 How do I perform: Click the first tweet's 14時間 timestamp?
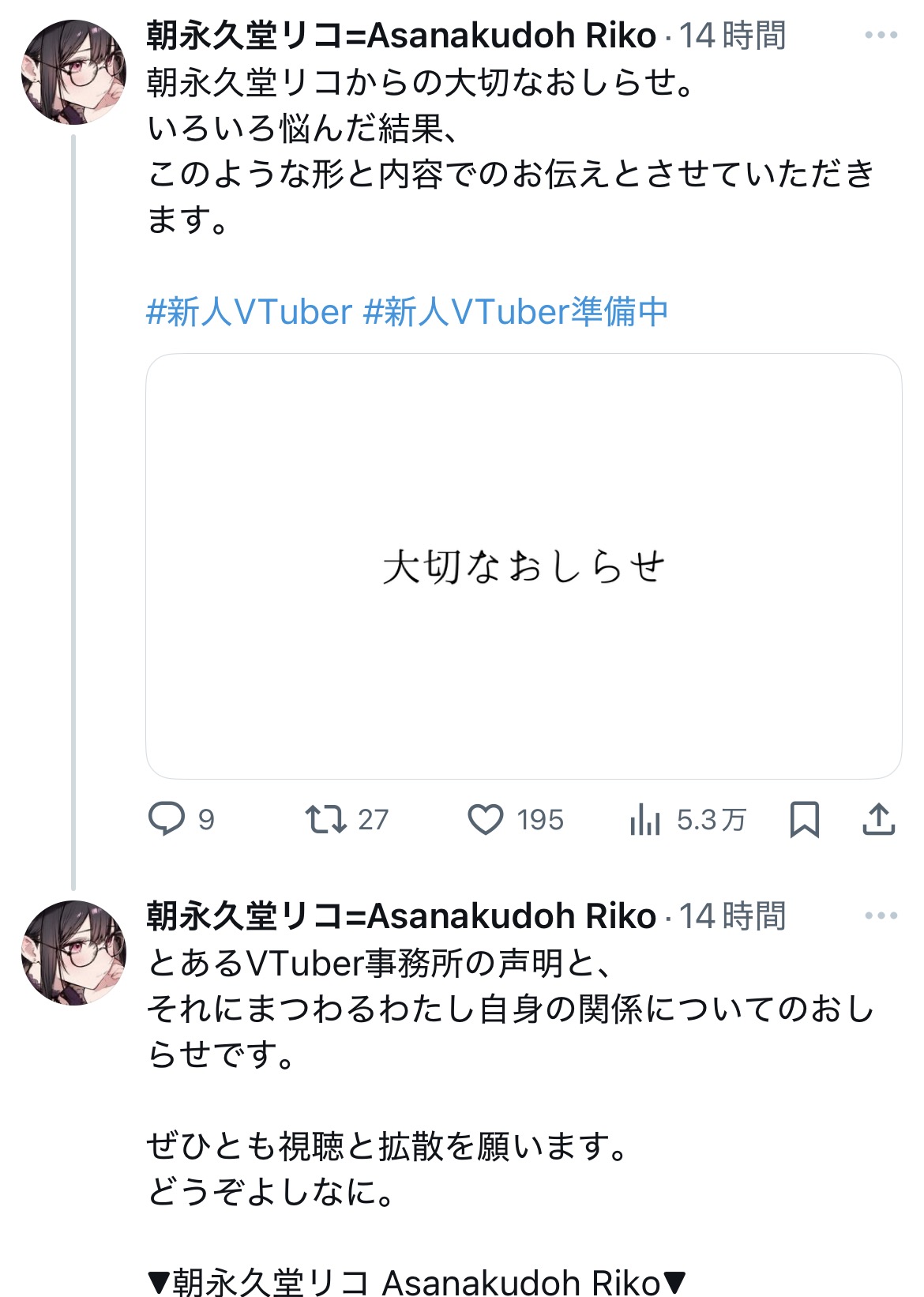pos(732,36)
